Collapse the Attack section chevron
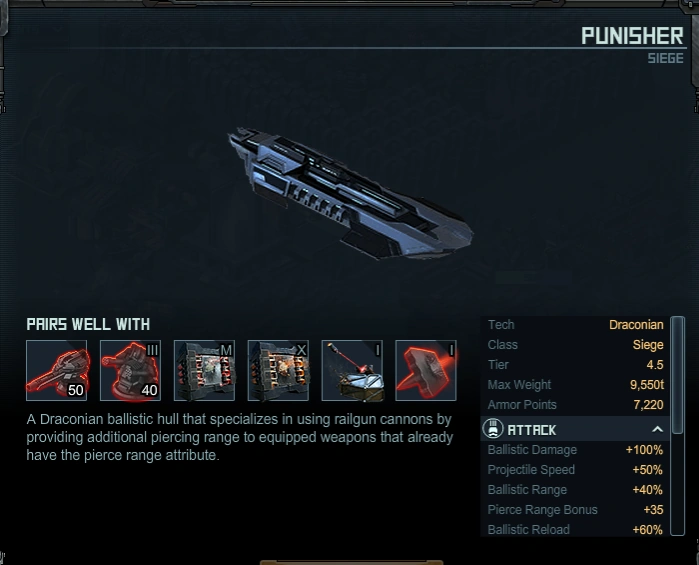 click(x=657, y=429)
